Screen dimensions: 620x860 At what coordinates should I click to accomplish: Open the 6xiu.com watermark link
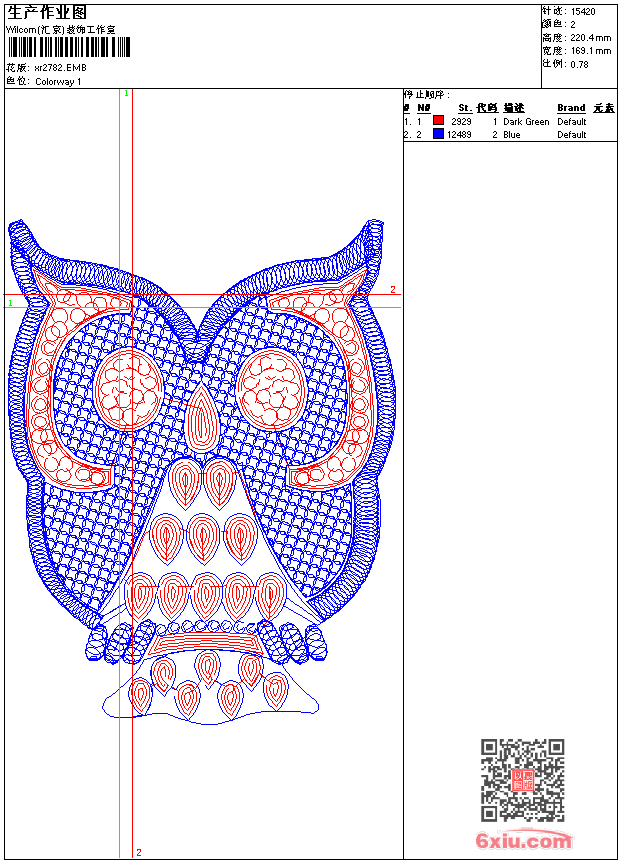pyautogui.click(x=524, y=841)
